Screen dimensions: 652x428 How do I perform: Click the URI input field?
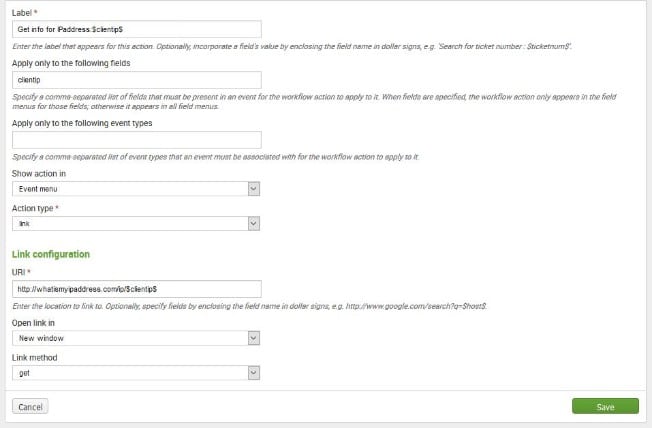pyautogui.click(x=136, y=288)
